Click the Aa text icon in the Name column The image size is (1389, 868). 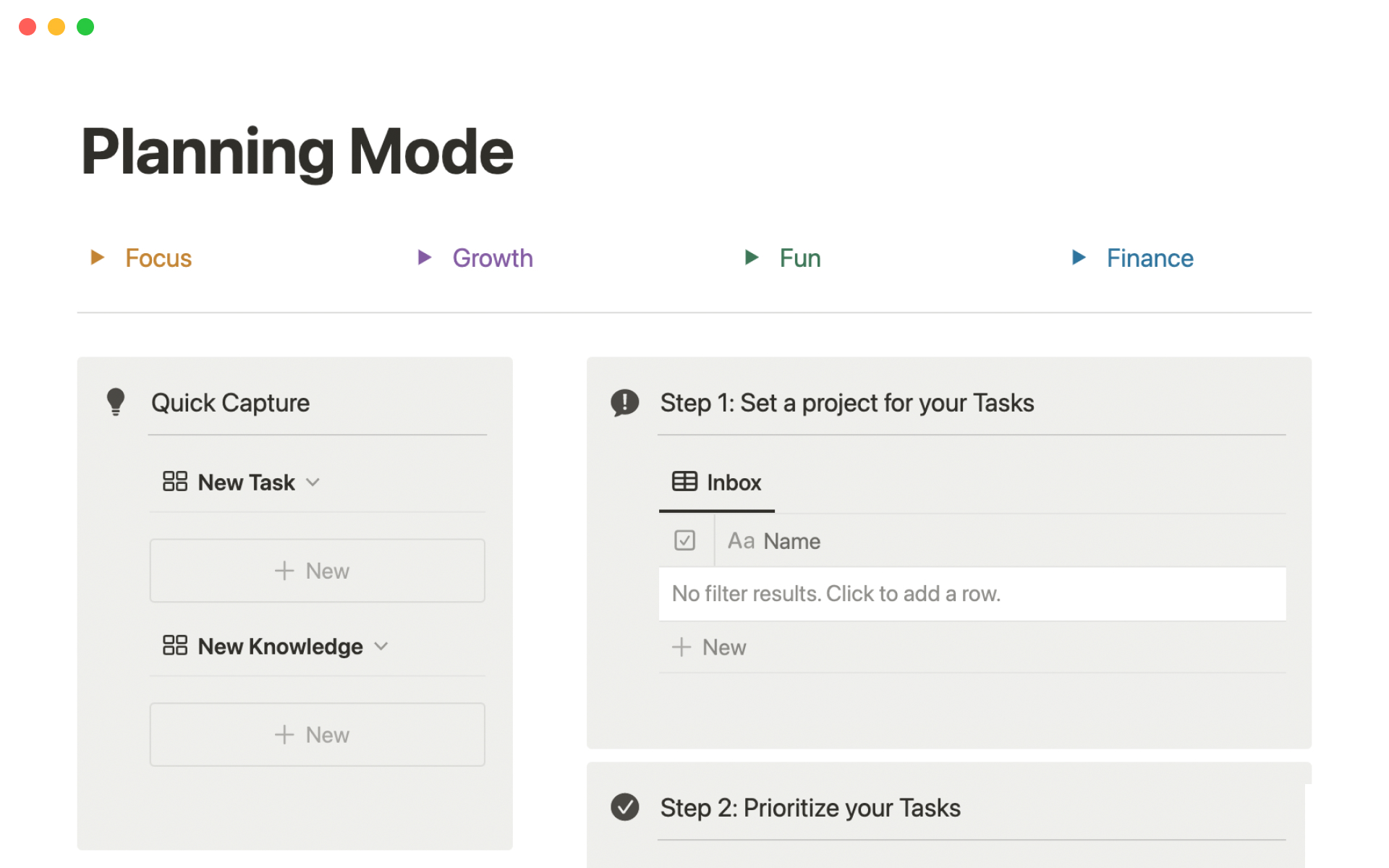pos(741,541)
